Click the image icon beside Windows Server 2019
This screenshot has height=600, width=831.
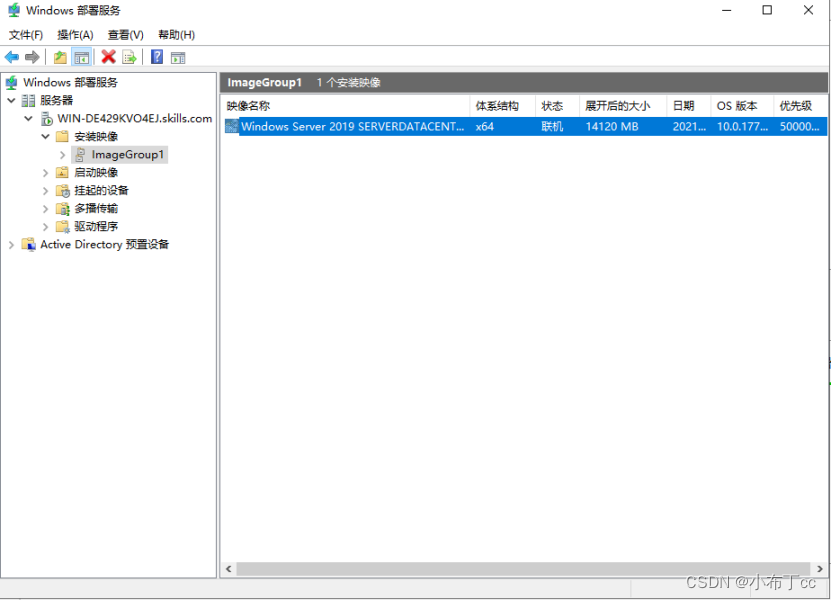coord(232,126)
